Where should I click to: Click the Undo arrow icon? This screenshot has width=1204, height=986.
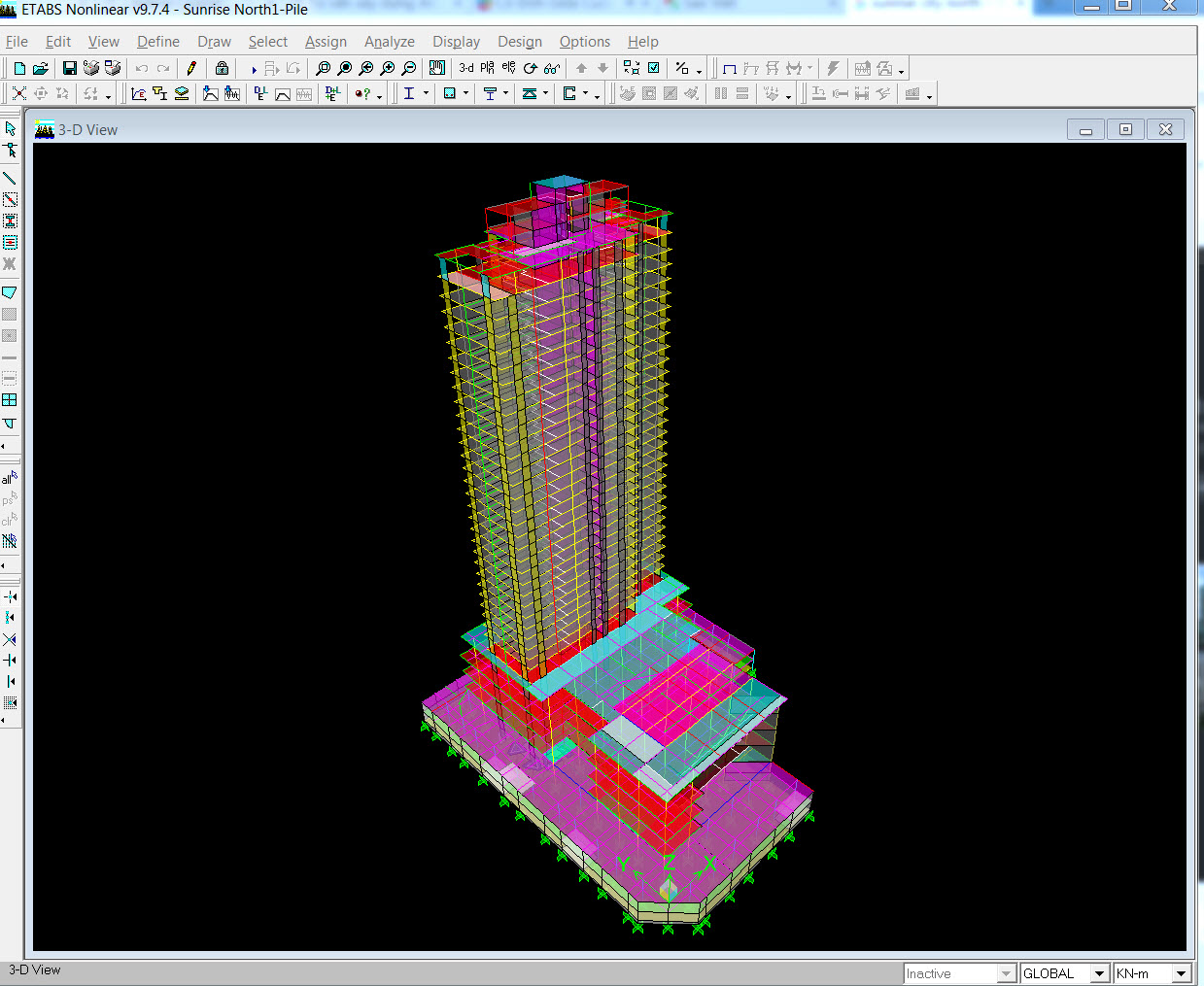142,68
